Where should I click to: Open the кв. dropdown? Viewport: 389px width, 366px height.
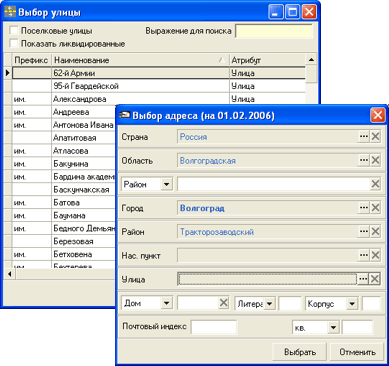coord(333,328)
